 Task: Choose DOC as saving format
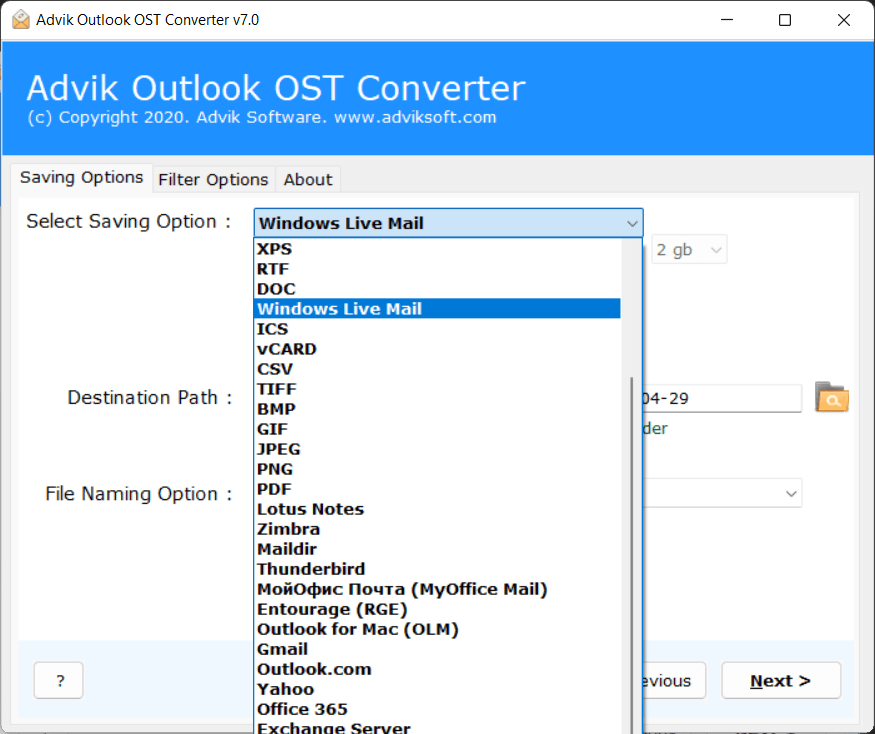[437, 289]
